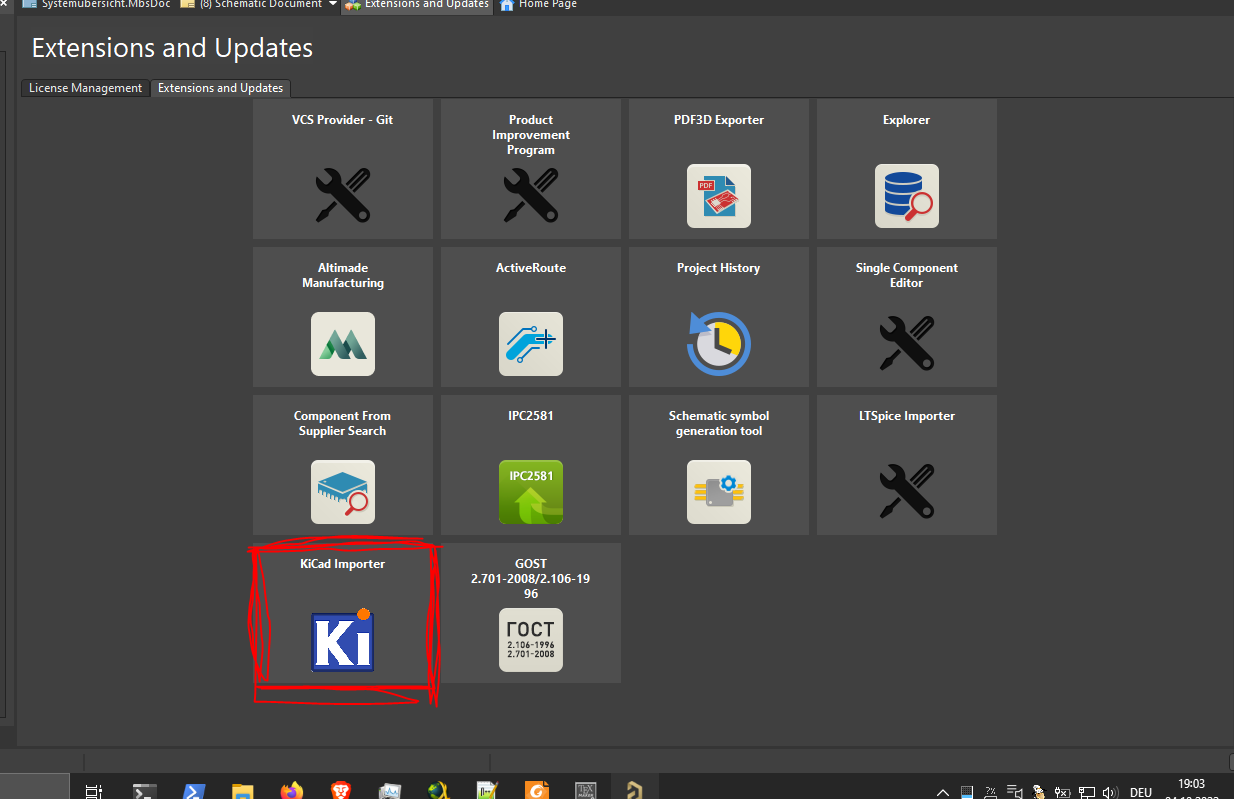Viewport: 1234px width, 799px height.
Task: Go to the Home Page tab
Action: [539, 5]
